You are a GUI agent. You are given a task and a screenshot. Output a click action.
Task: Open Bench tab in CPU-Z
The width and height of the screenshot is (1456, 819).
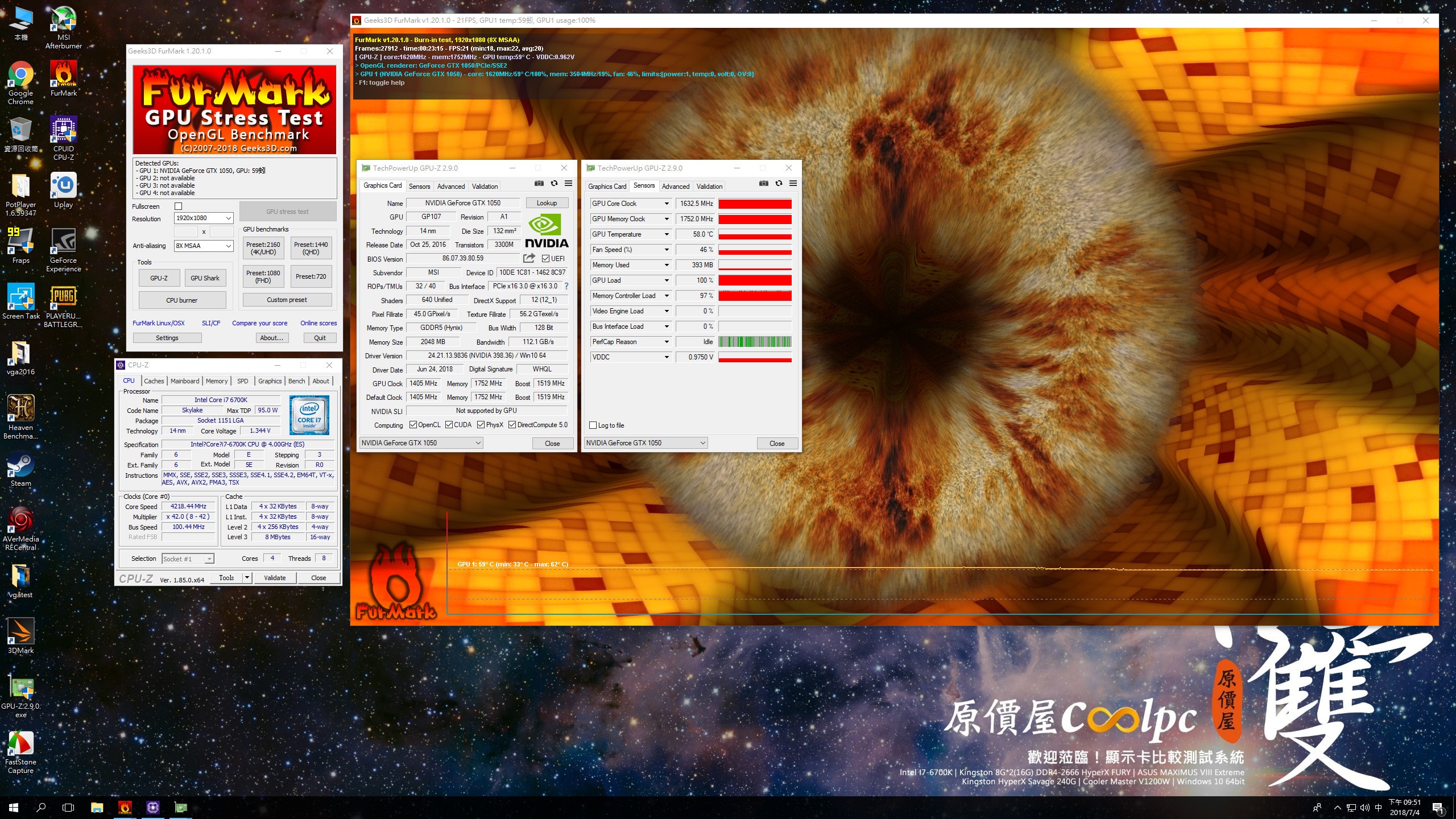click(297, 381)
